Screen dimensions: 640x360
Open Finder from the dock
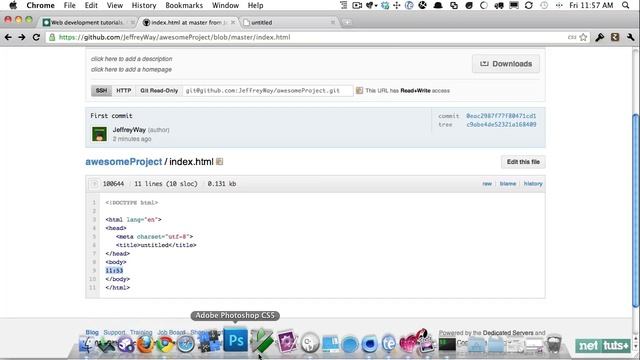[x=86, y=343]
